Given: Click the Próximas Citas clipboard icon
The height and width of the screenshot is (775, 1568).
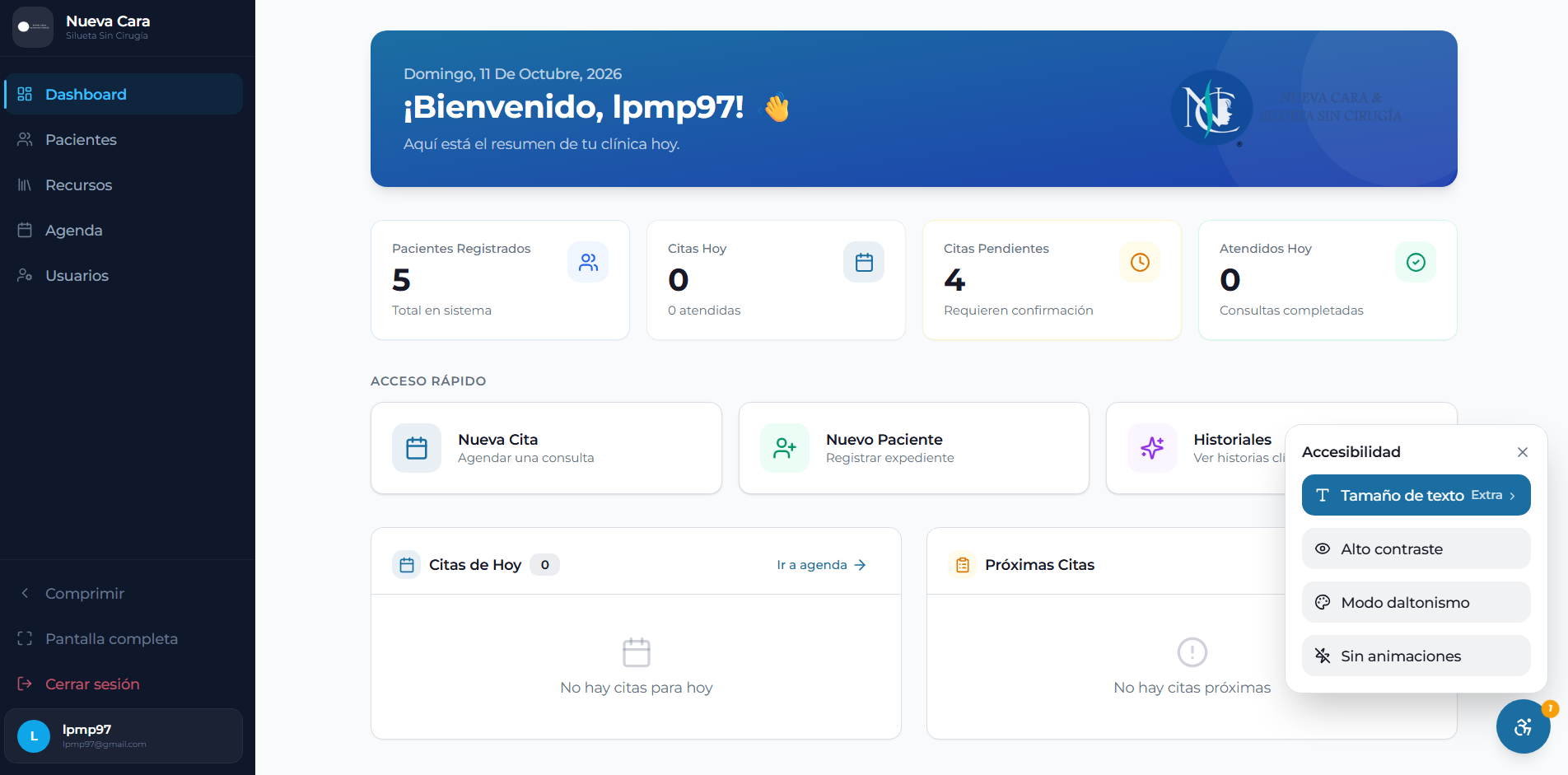Looking at the screenshot, I should pyautogui.click(x=963, y=565).
